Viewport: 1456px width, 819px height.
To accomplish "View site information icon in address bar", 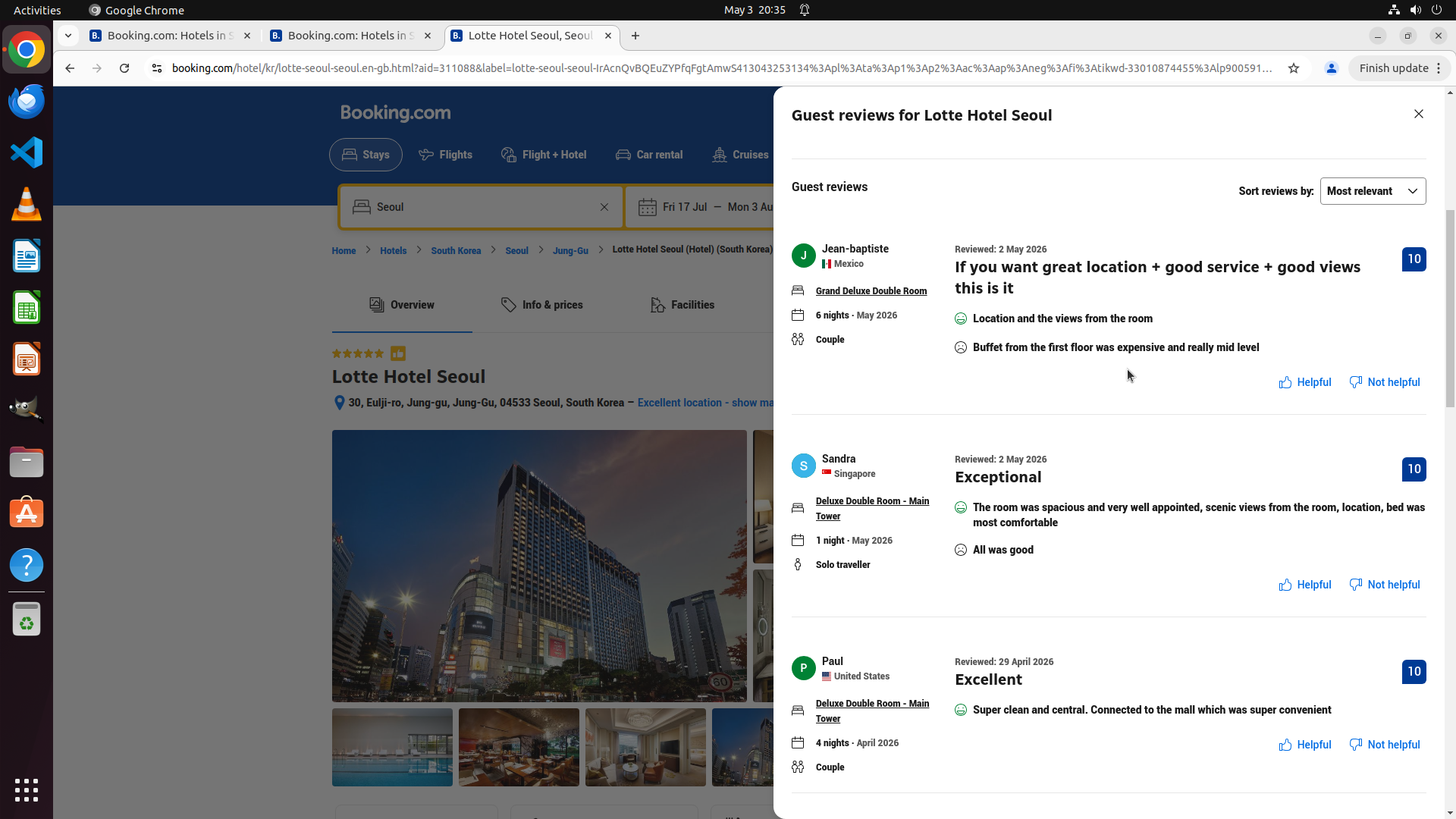I will [156, 68].
